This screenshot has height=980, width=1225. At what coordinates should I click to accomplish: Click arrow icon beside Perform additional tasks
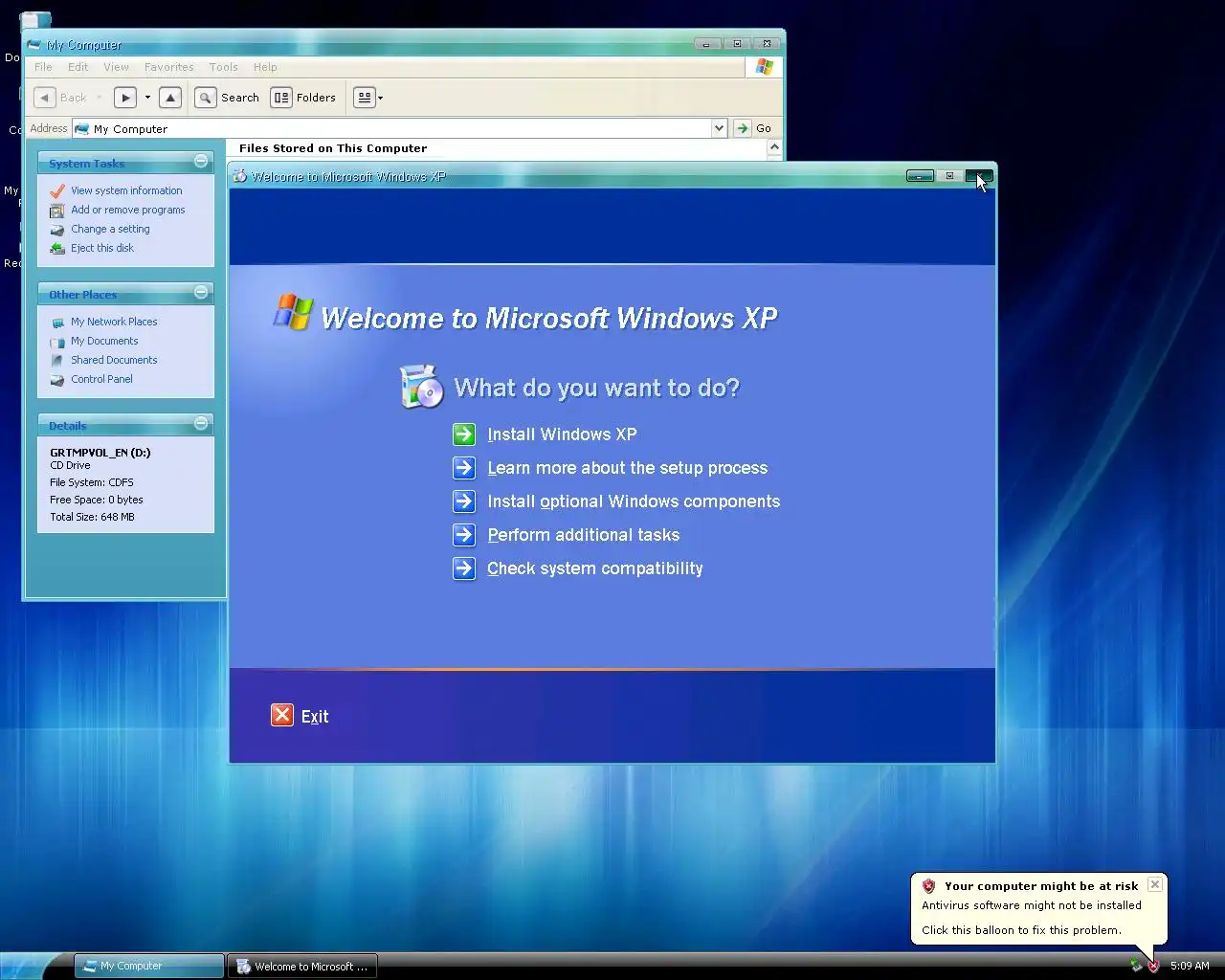(x=464, y=535)
